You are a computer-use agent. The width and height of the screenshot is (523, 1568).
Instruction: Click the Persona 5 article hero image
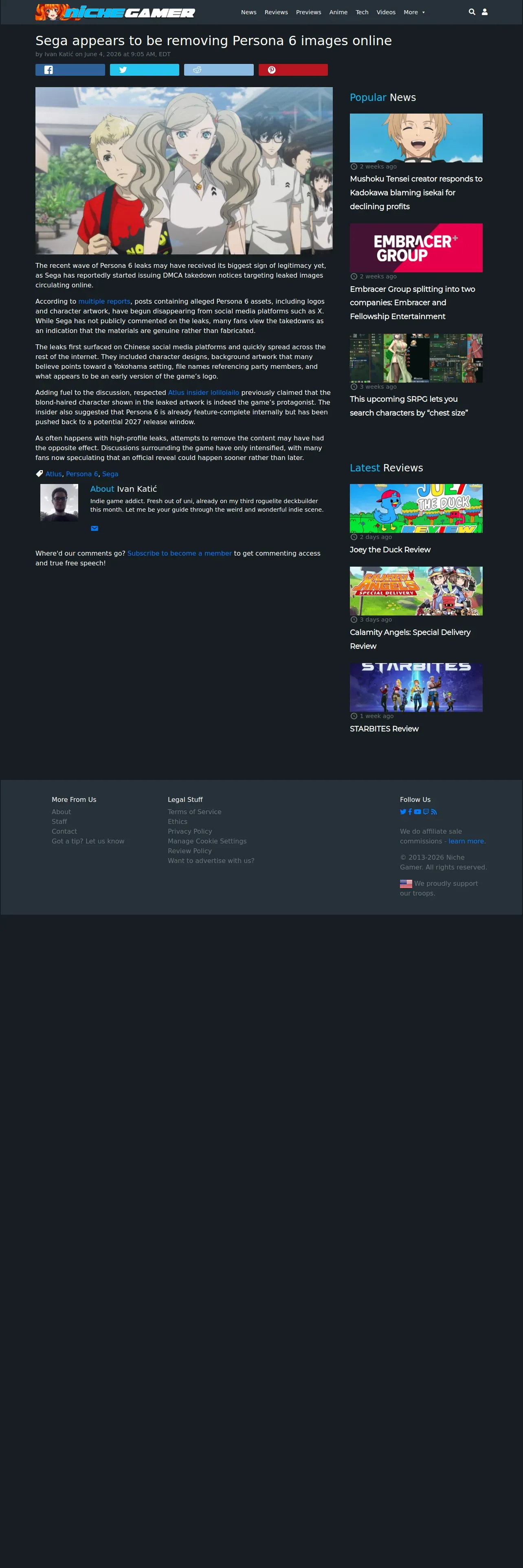184,171
